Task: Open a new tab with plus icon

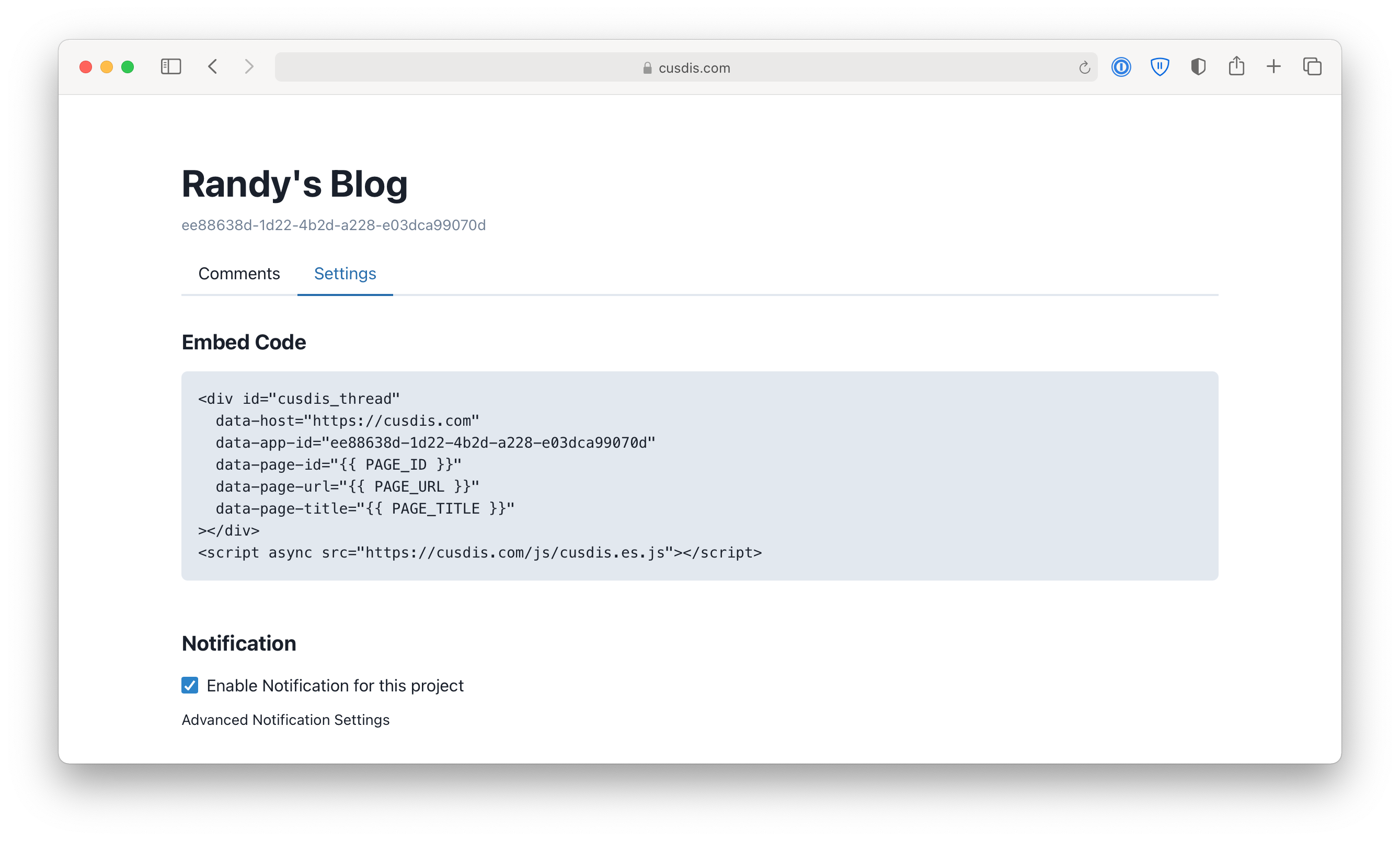Action: [1273, 67]
